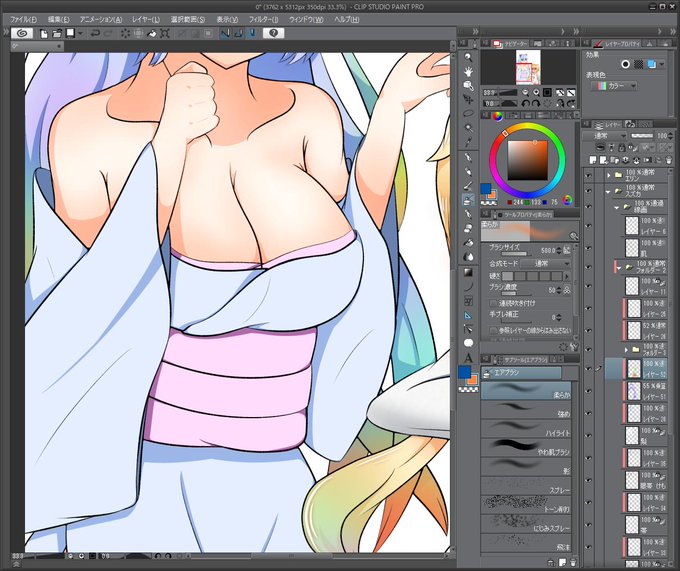Image resolution: width=680 pixels, height=571 pixels.
Task: Select the やわ肌ブラシ sub tool
Action: tap(526, 447)
